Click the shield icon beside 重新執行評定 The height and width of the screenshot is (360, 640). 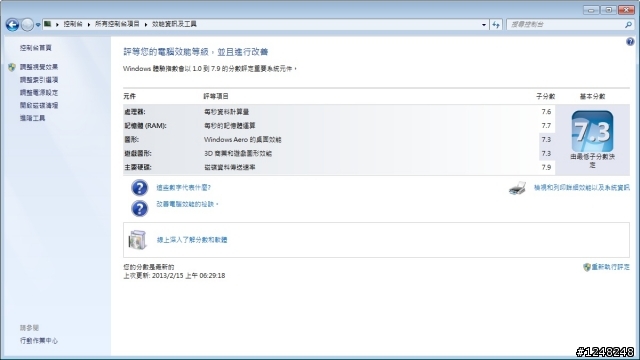point(587,267)
